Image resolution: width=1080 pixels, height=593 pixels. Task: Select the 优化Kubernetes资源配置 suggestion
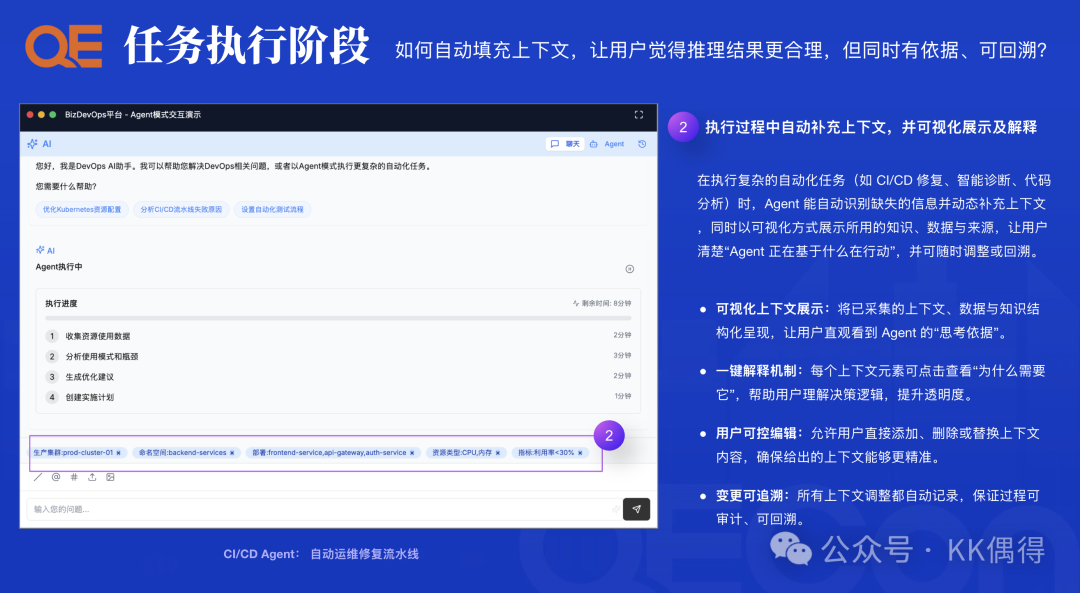coord(82,210)
